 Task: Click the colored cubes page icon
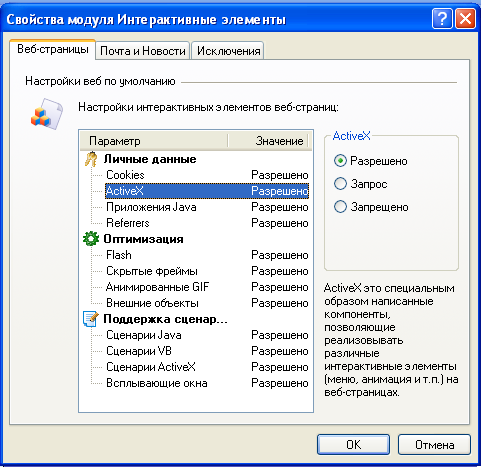point(47,114)
